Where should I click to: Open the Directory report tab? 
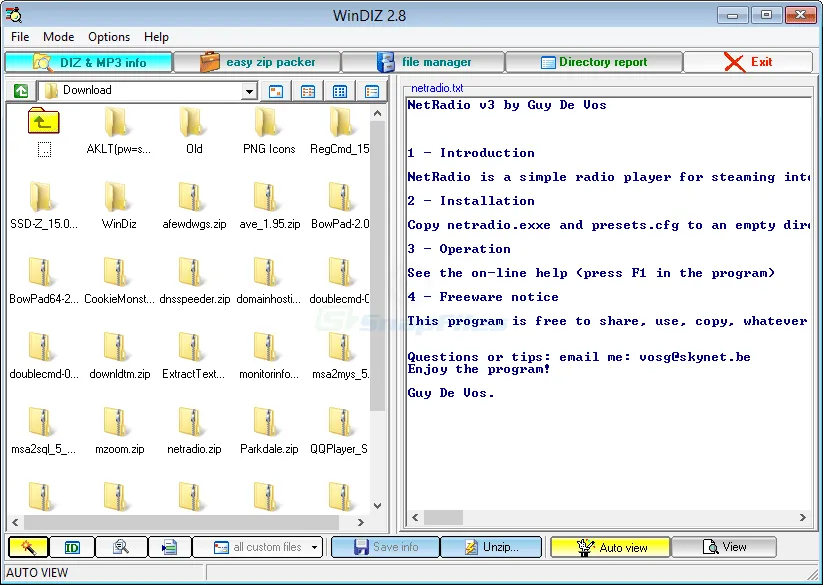[x=594, y=62]
